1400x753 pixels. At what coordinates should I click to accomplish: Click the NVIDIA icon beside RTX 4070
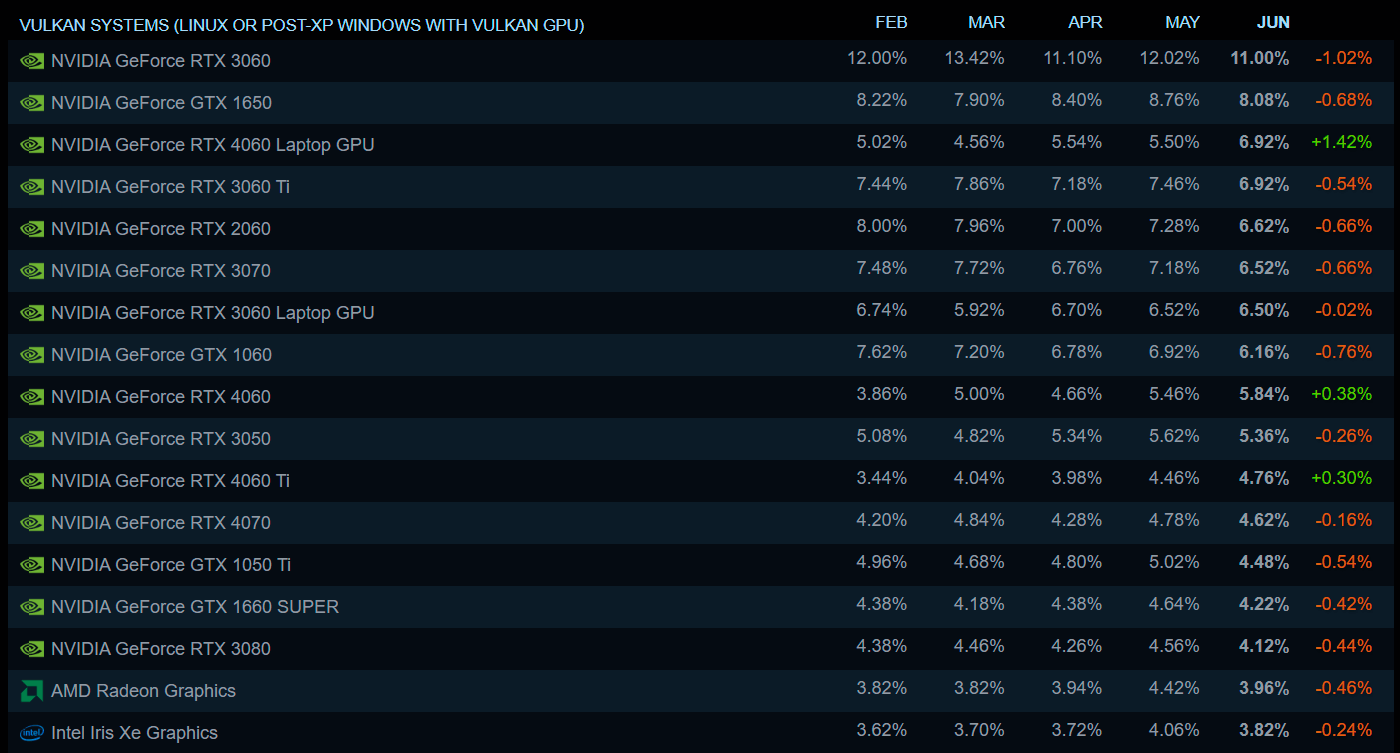coord(32,523)
